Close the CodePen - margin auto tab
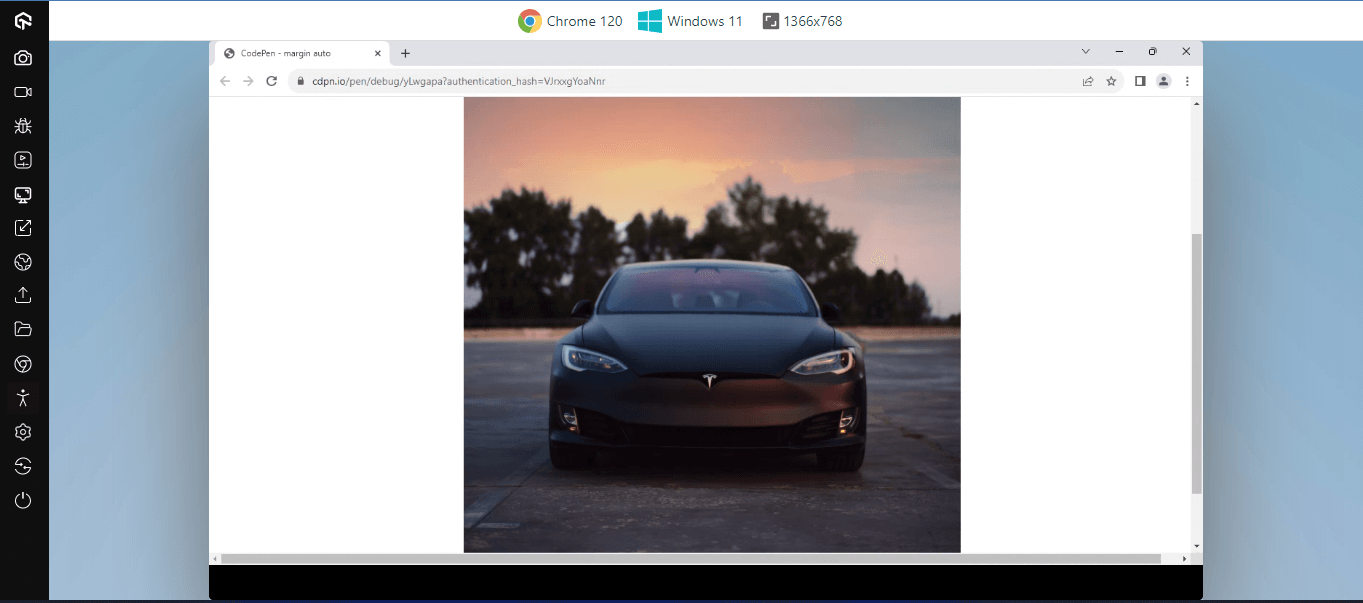This screenshot has height=603, width=1363. click(377, 53)
